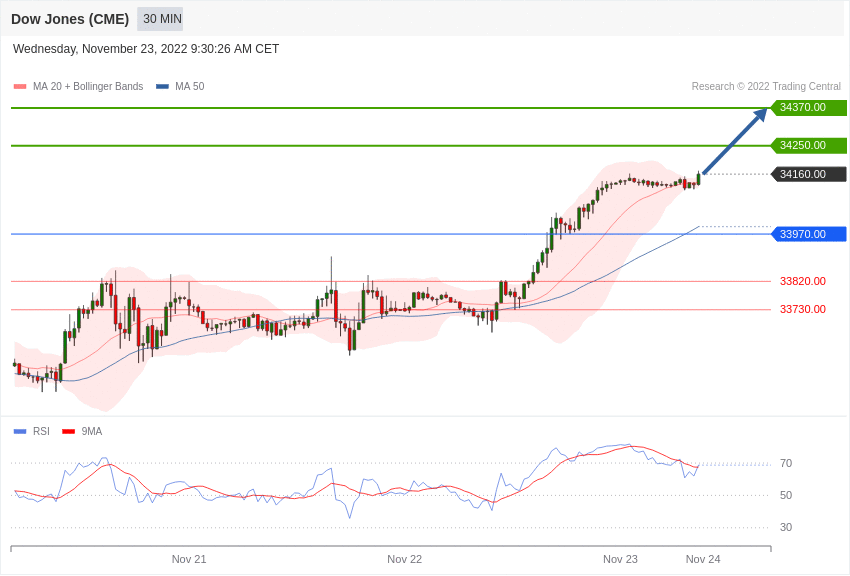Viewport: 850px width, 576px height.
Task: Click the 34370.00 resistance price tag
Action: [808, 107]
